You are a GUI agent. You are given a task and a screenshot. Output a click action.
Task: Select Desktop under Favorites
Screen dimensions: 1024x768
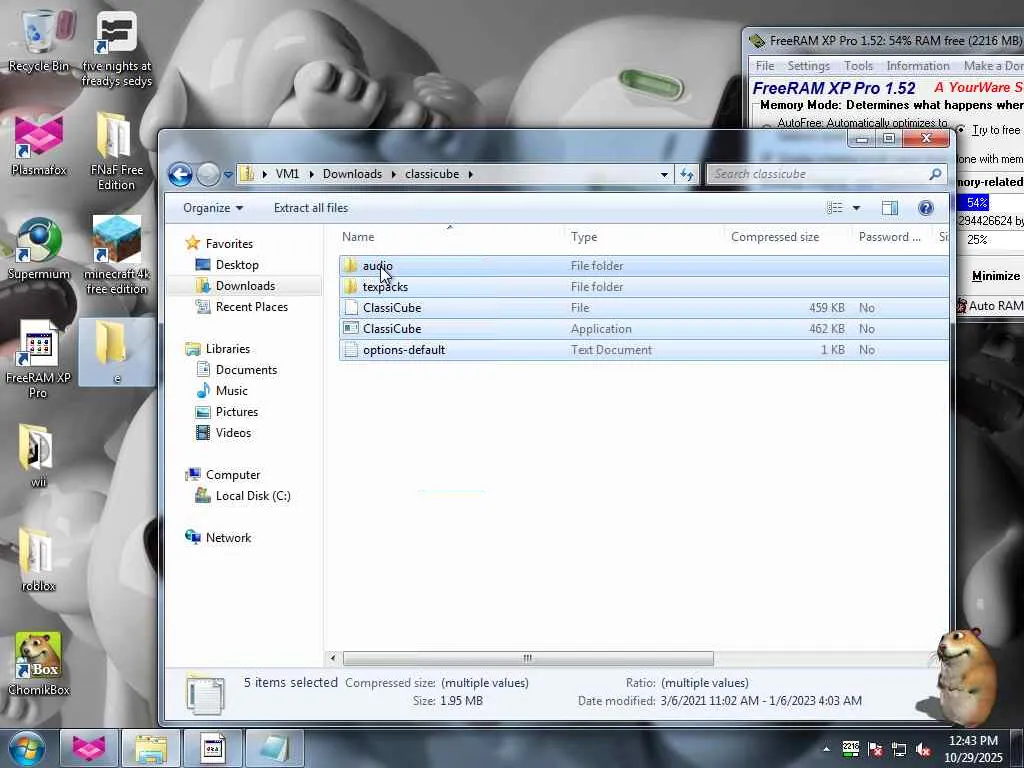(237, 264)
